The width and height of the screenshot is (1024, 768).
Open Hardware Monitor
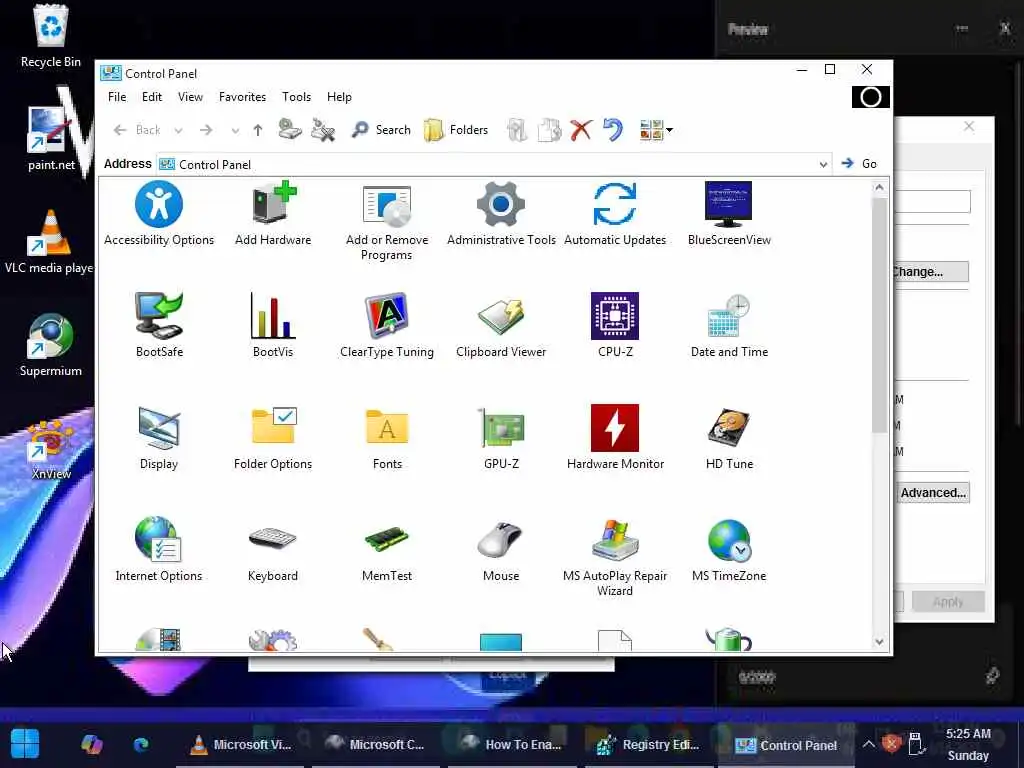click(615, 438)
